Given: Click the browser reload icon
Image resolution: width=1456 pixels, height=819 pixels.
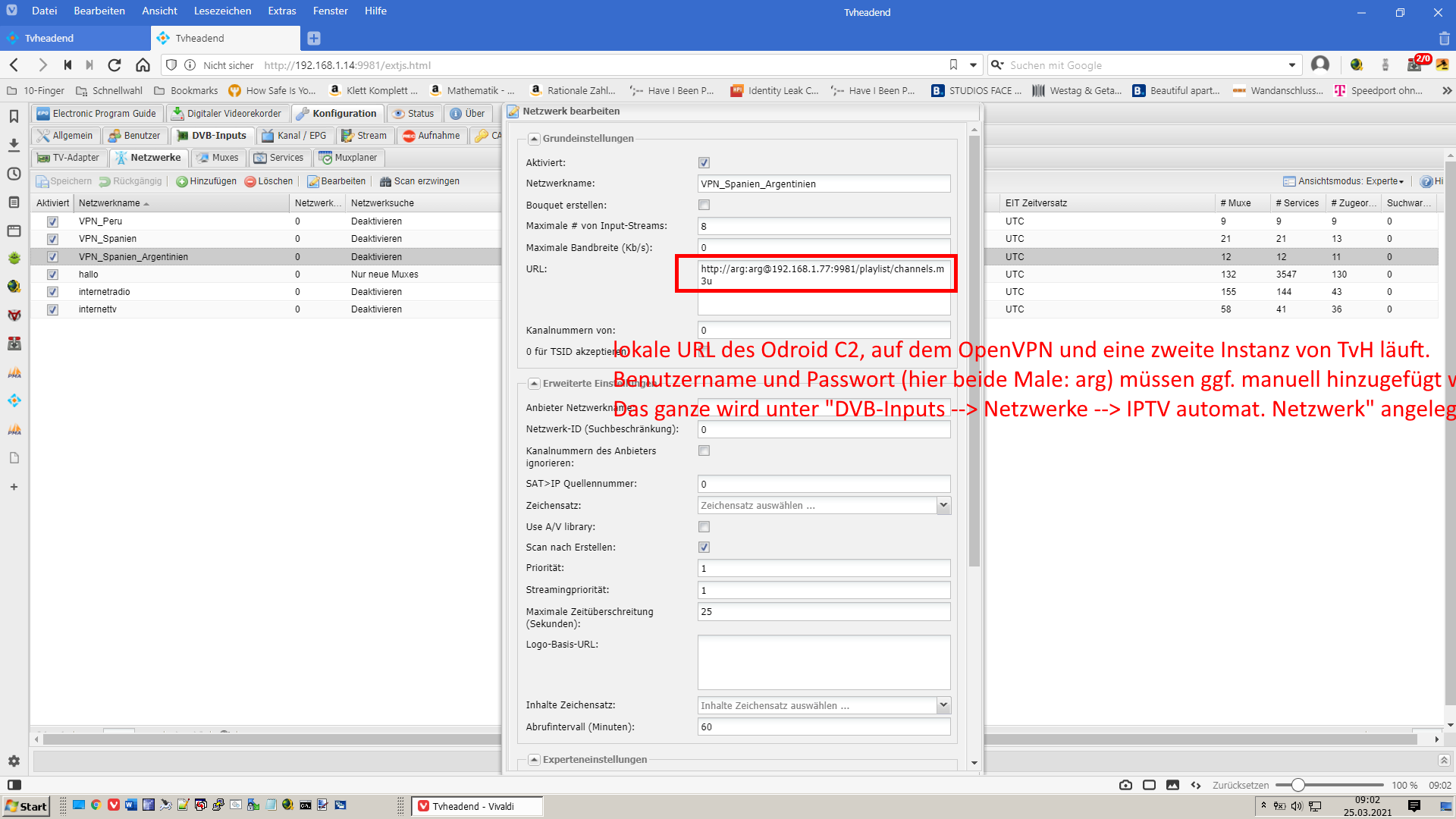Looking at the screenshot, I should tap(115, 65).
